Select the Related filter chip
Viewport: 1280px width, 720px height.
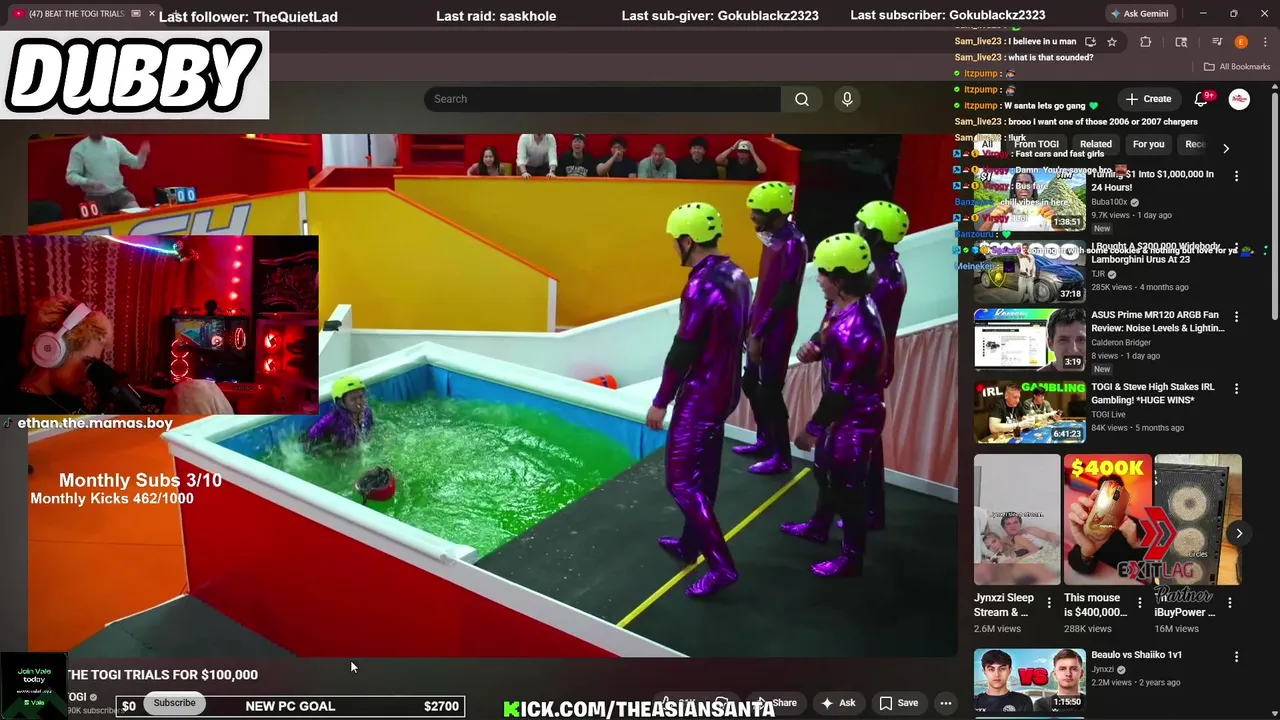1095,145
